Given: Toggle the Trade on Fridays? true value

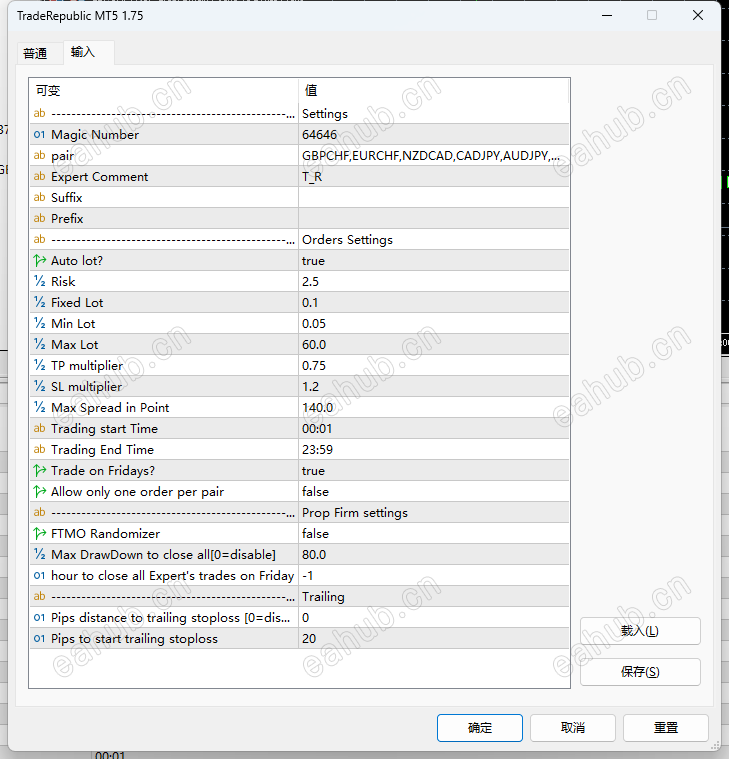Looking at the screenshot, I should click(x=433, y=471).
